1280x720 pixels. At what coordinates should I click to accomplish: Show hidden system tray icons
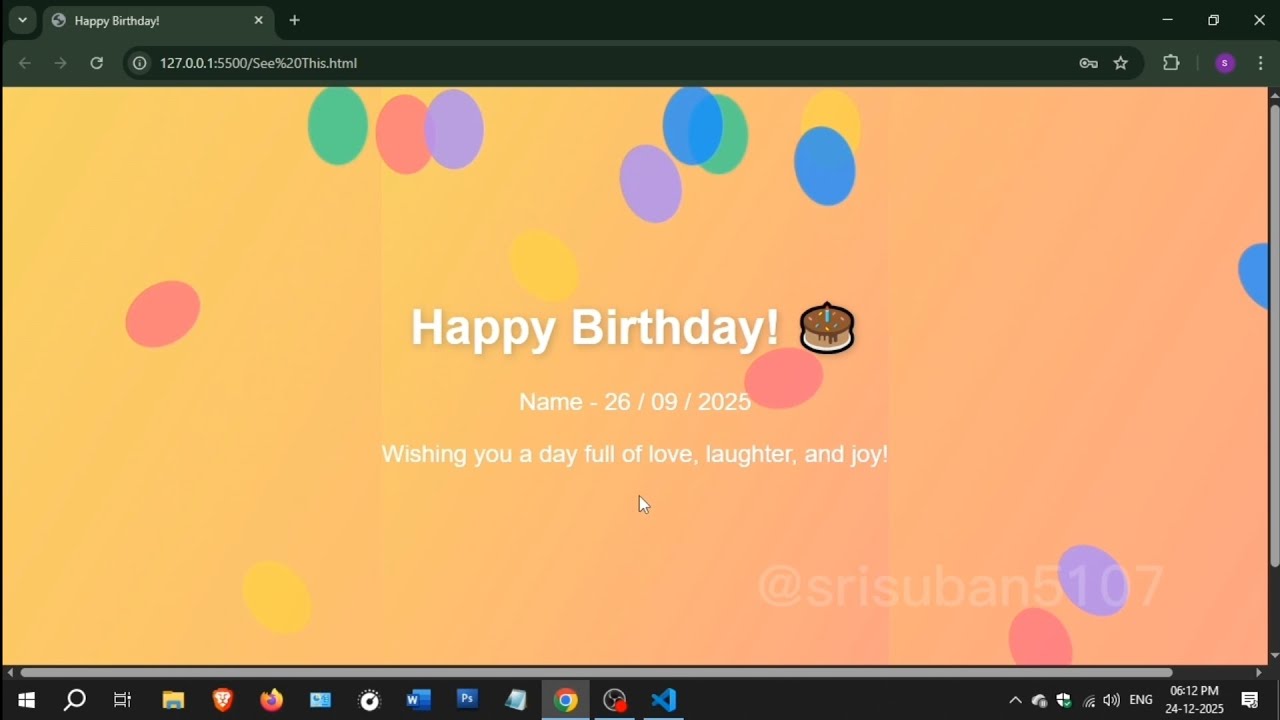click(x=1015, y=700)
